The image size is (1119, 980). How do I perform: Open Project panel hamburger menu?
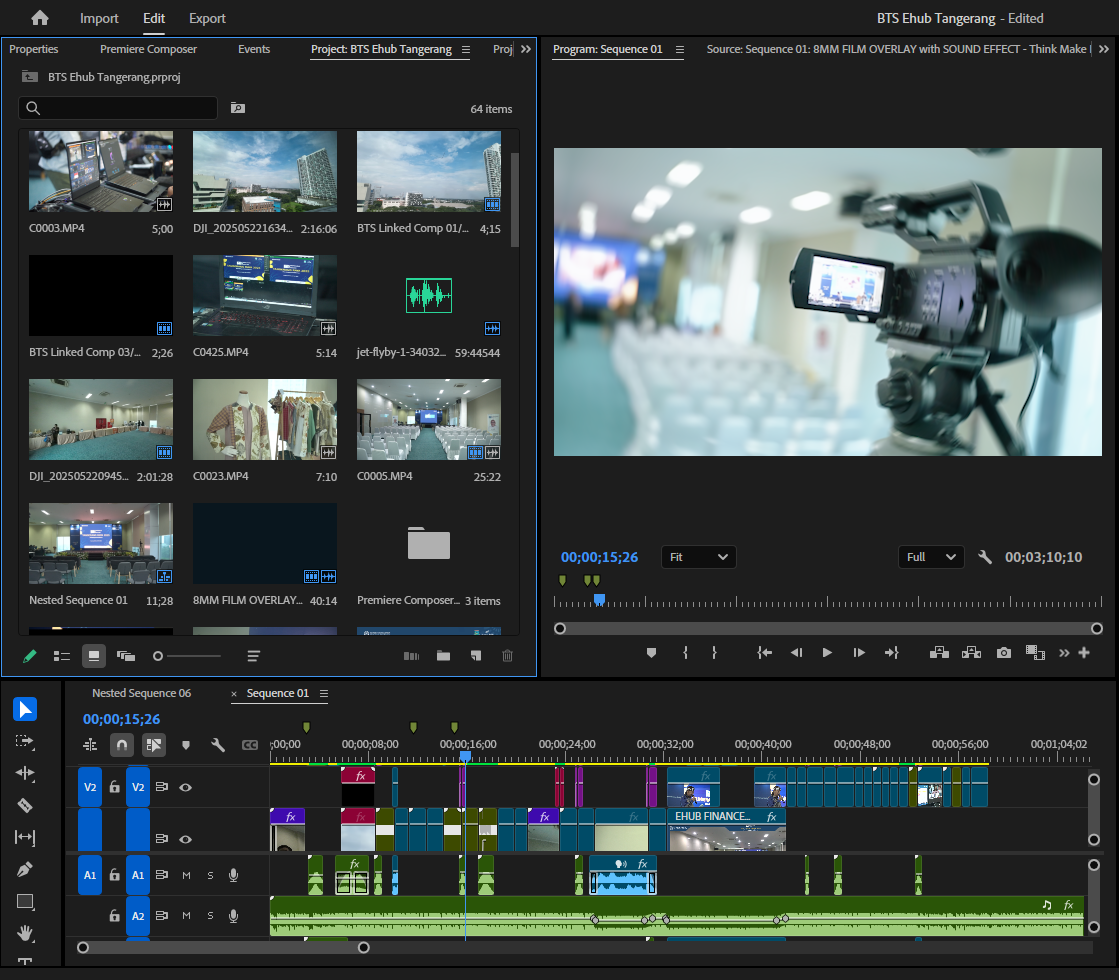click(466, 49)
